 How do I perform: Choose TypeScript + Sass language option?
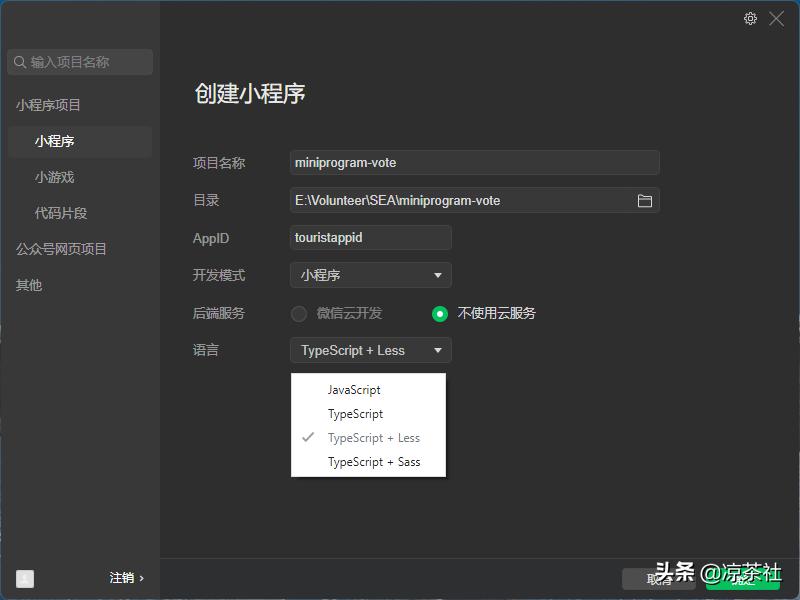[374, 461]
